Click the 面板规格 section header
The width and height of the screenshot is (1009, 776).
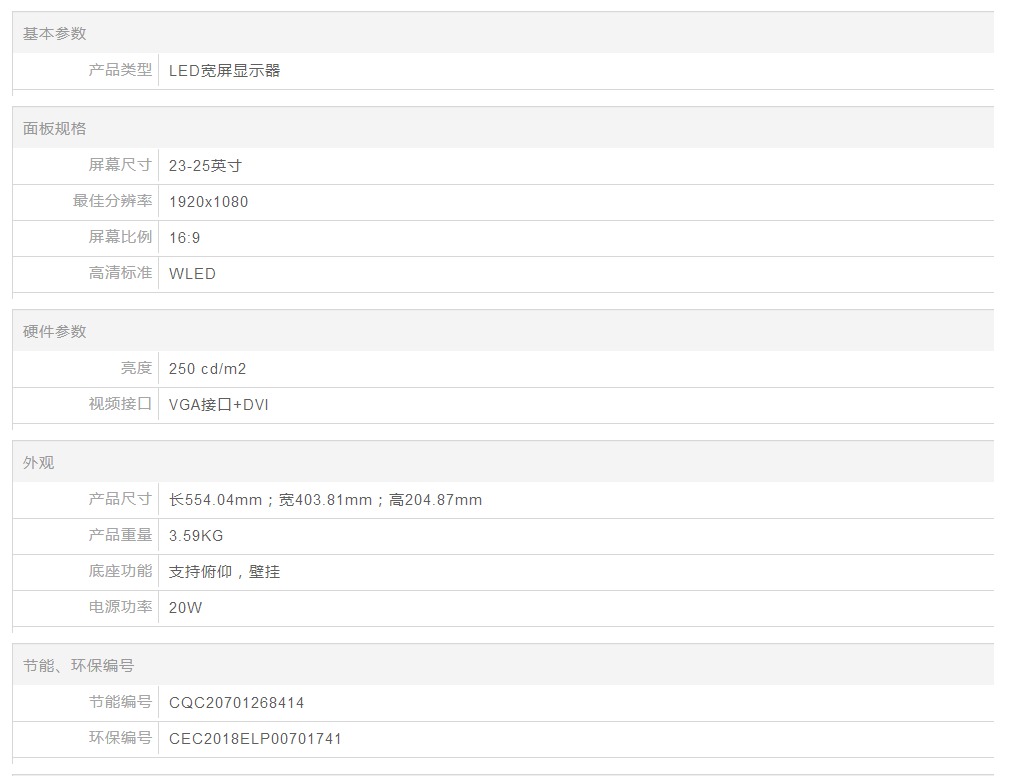(55, 129)
